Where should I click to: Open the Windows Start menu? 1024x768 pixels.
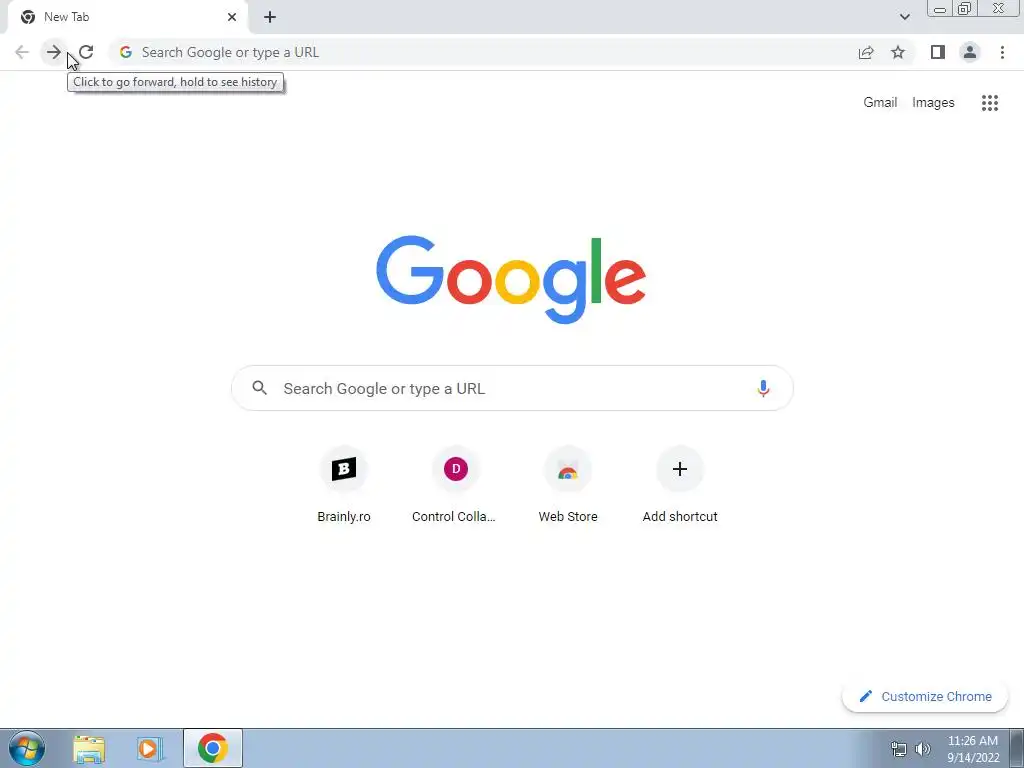click(27, 748)
